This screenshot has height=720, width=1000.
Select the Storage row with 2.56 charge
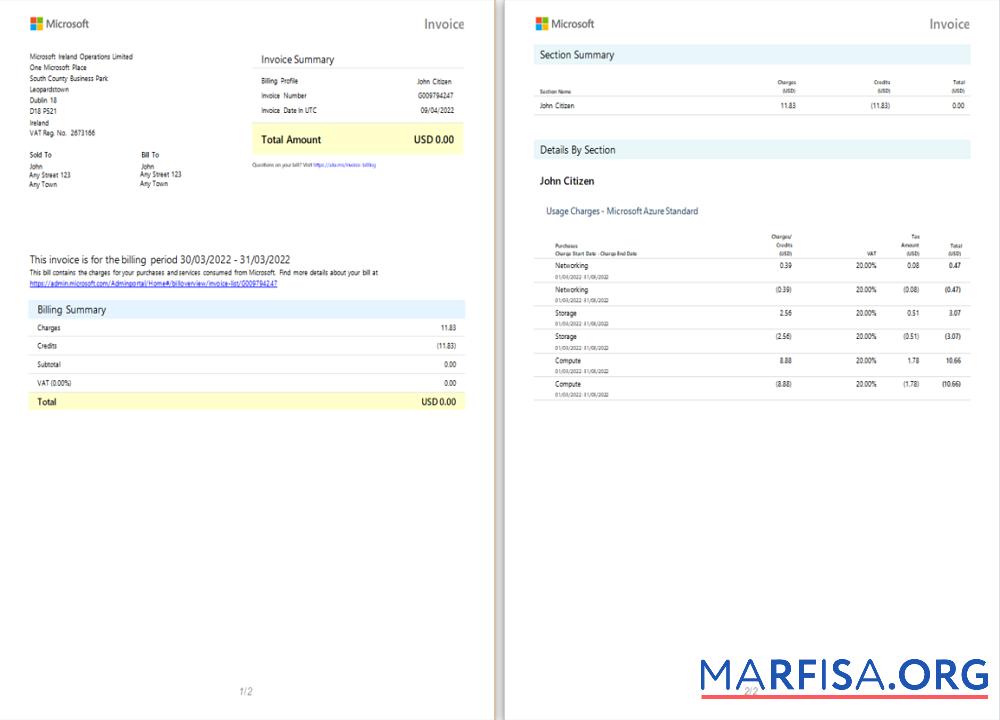(750, 316)
